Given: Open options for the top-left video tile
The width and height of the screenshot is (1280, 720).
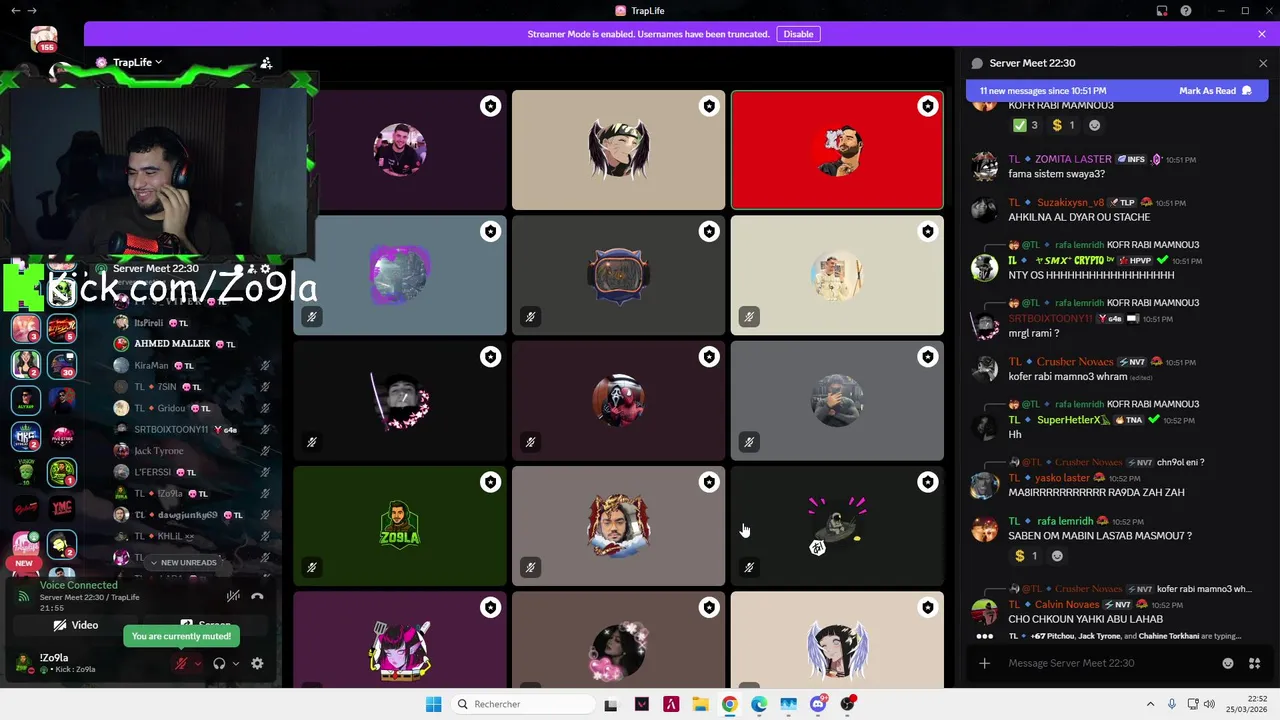Looking at the screenshot, I should coord(490,106).
